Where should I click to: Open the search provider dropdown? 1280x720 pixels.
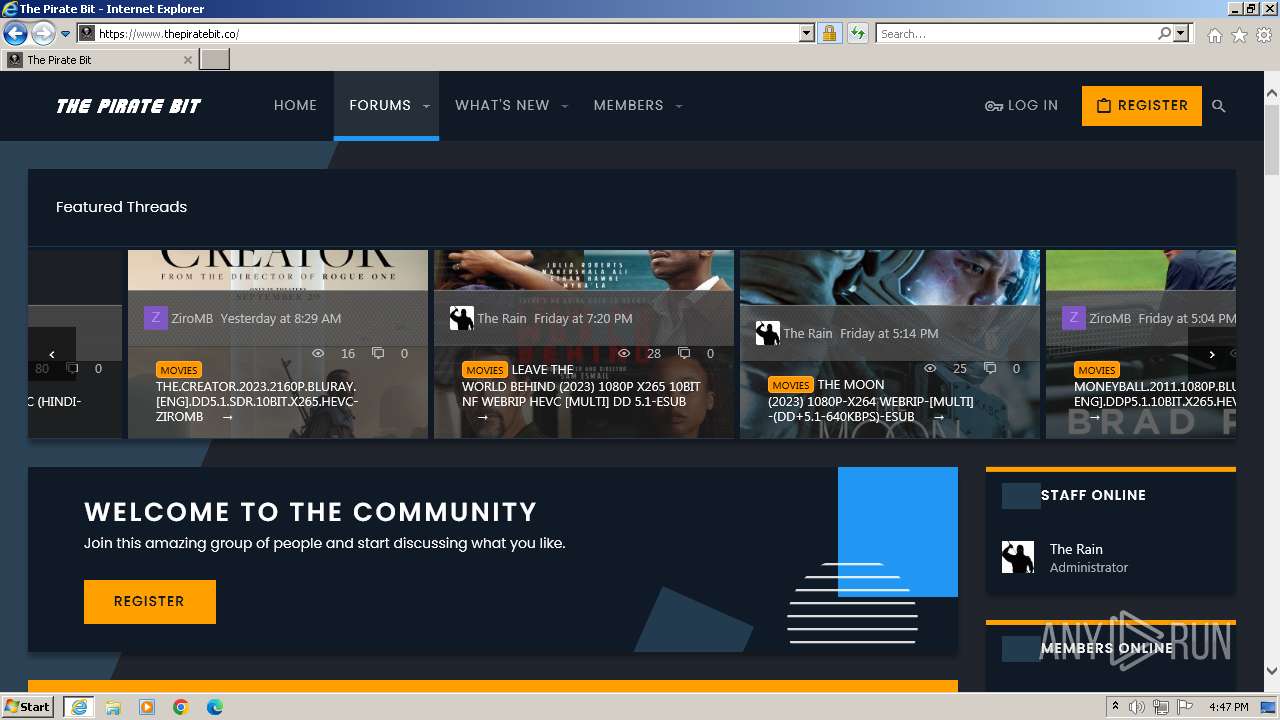(1181, 33)
